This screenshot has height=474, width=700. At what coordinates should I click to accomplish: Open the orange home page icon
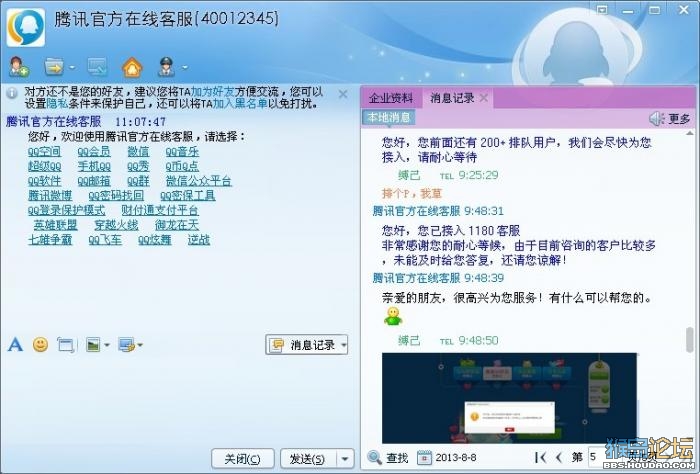coord(132,67)
